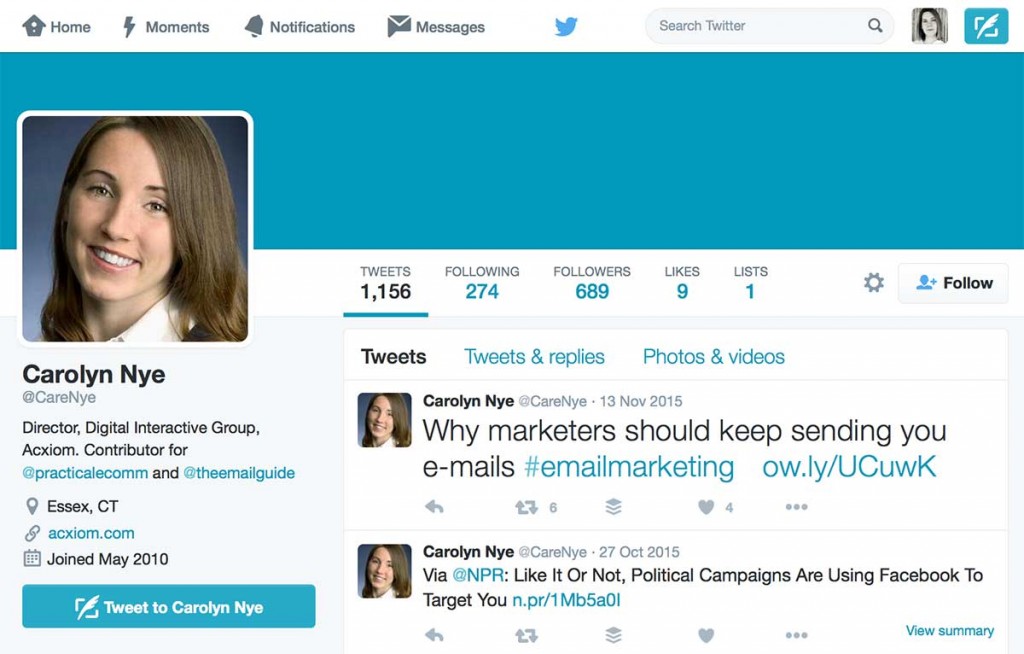Open Home from the navigation bar
This screenshot has width=1024, height=654.
pyautogui.click(x=56, y=27)
